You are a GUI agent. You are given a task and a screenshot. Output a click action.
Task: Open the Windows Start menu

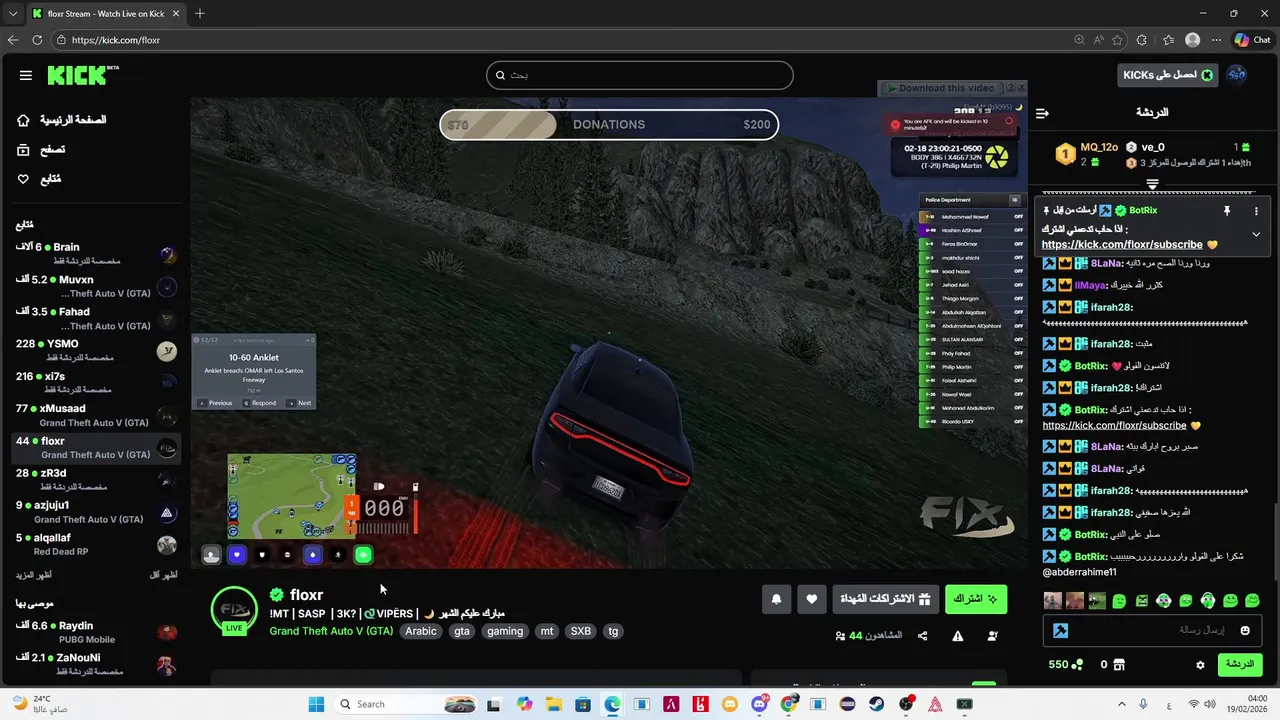[316, 704]
